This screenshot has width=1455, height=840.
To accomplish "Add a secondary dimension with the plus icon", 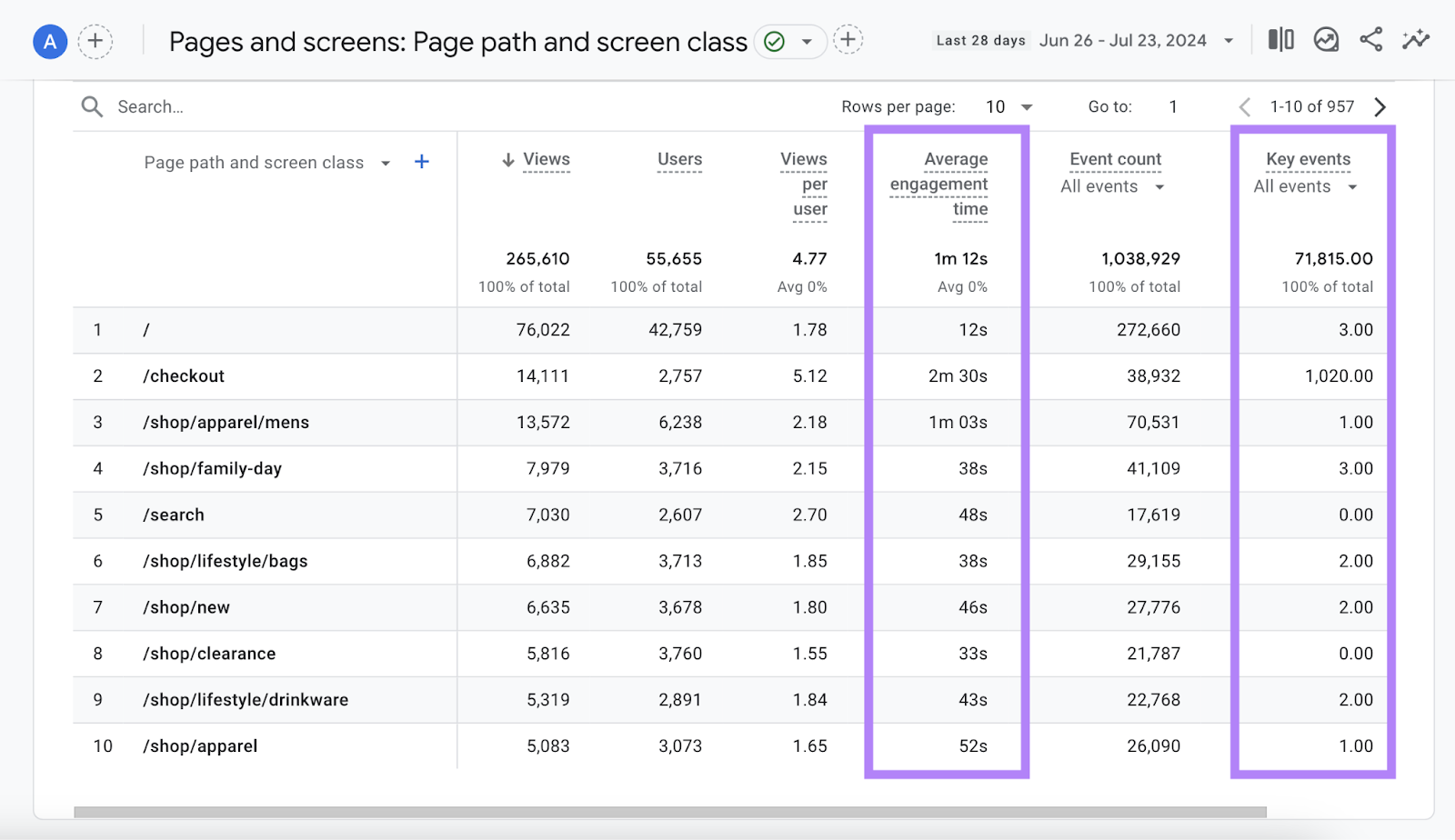I will pyautogui.click(x=421, y=161).
